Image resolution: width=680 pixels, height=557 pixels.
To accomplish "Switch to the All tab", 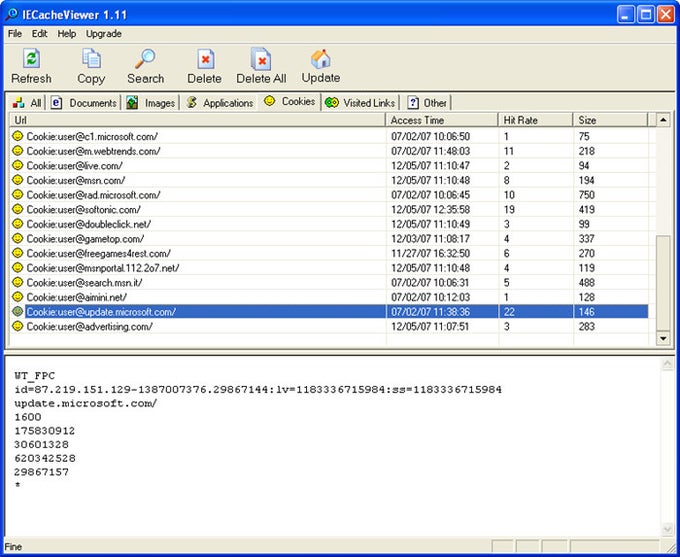I will point(27,103).
